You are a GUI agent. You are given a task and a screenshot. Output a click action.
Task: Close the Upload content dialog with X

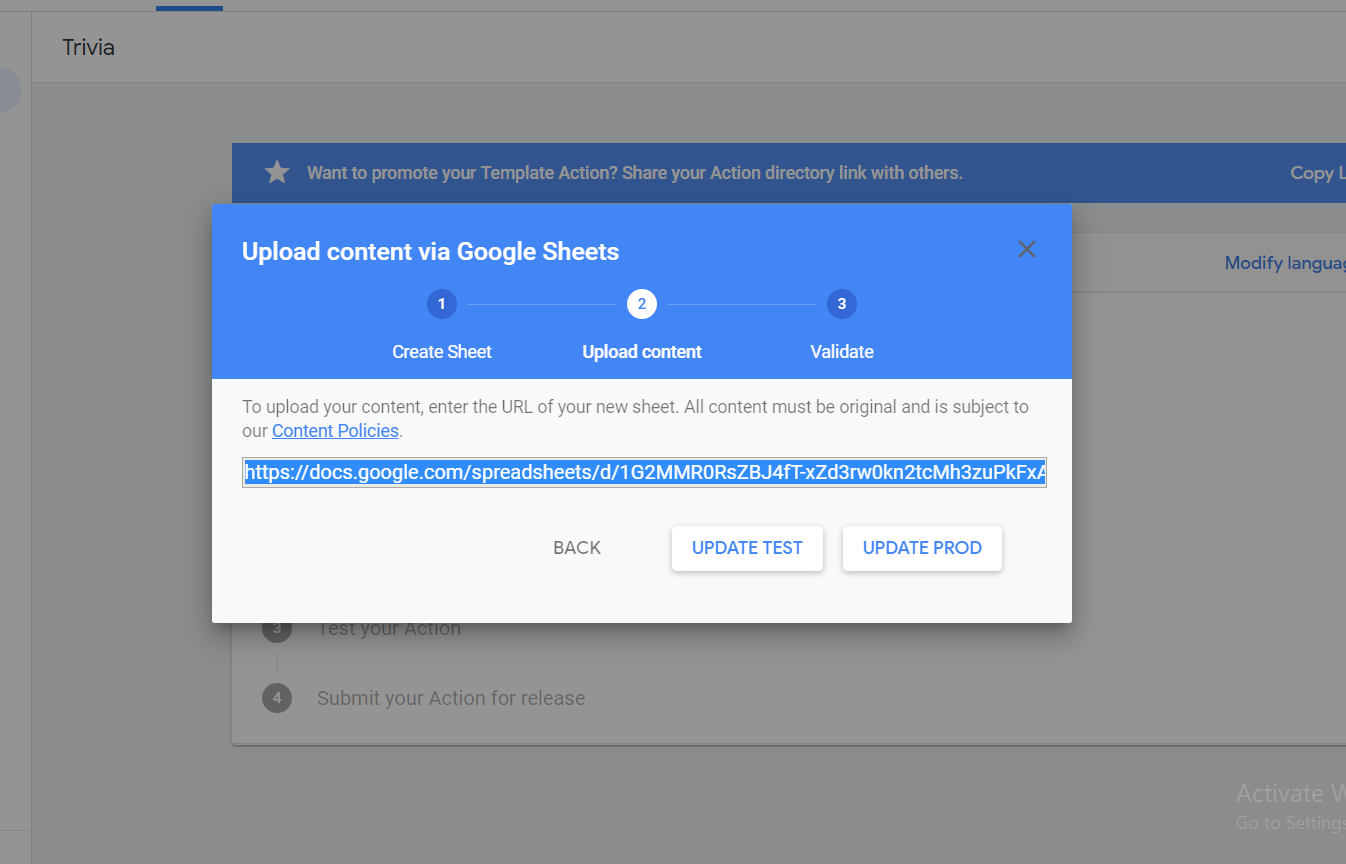click(x=1026, y=250)
